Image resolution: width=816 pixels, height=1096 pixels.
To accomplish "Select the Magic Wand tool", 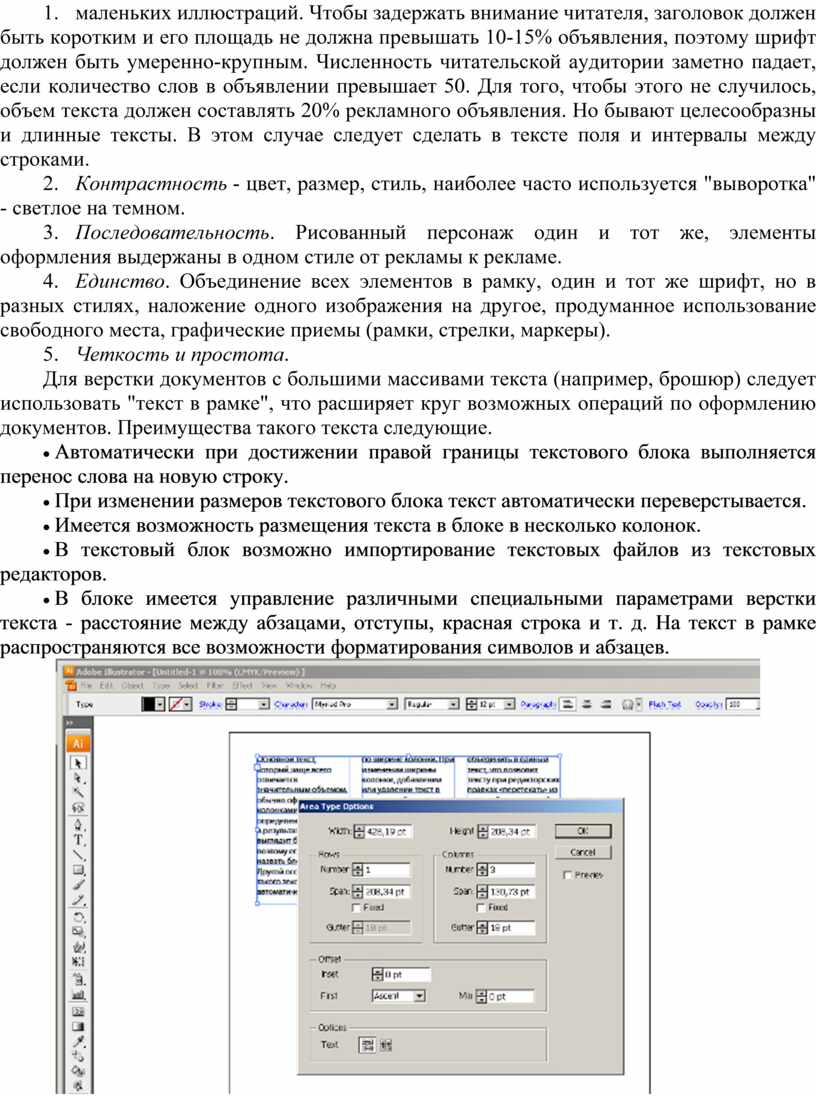I will coord(78,793).
